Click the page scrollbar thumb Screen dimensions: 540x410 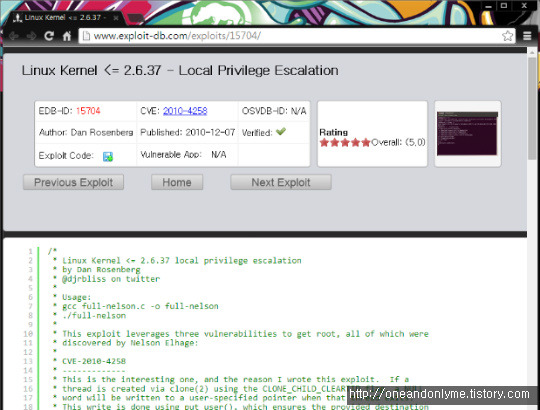[x=532, y=108]
